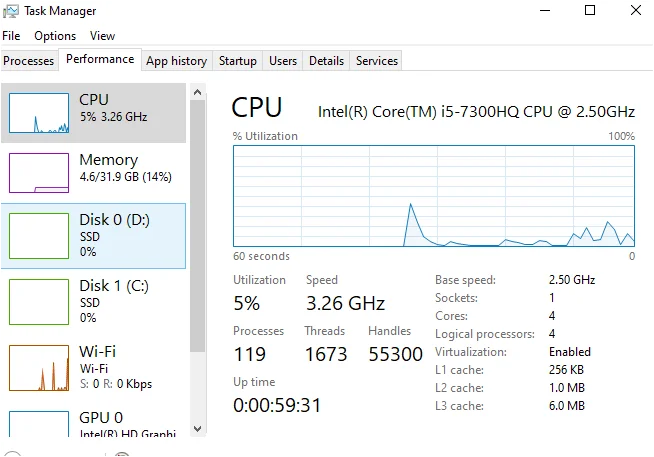Click the sidebar scroll down arrow
The width and height of the screenshot is (654, 457).
point(198,429)
